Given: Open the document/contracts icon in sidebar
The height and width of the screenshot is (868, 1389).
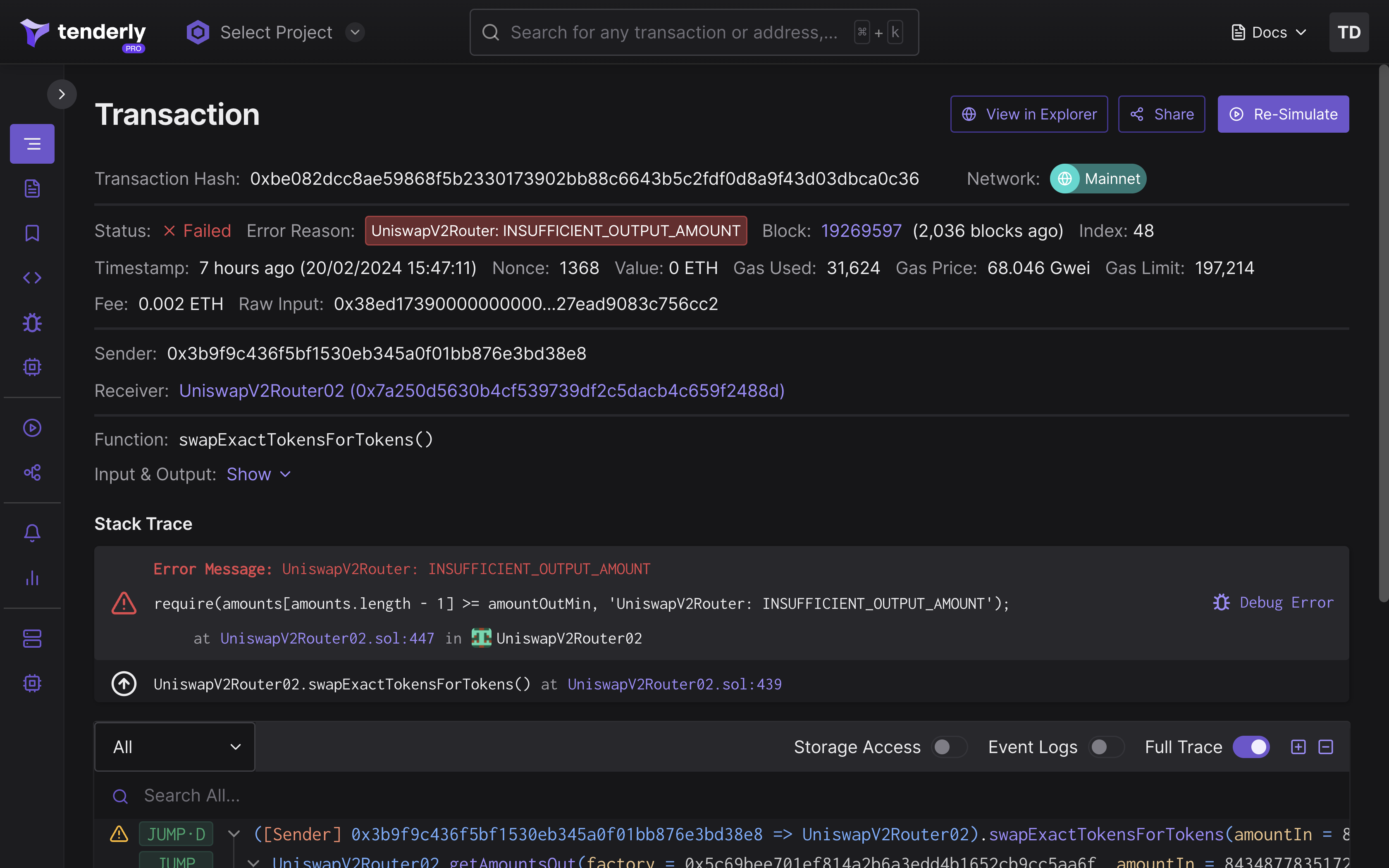Looking at the screenshot, I should (32, 188).
